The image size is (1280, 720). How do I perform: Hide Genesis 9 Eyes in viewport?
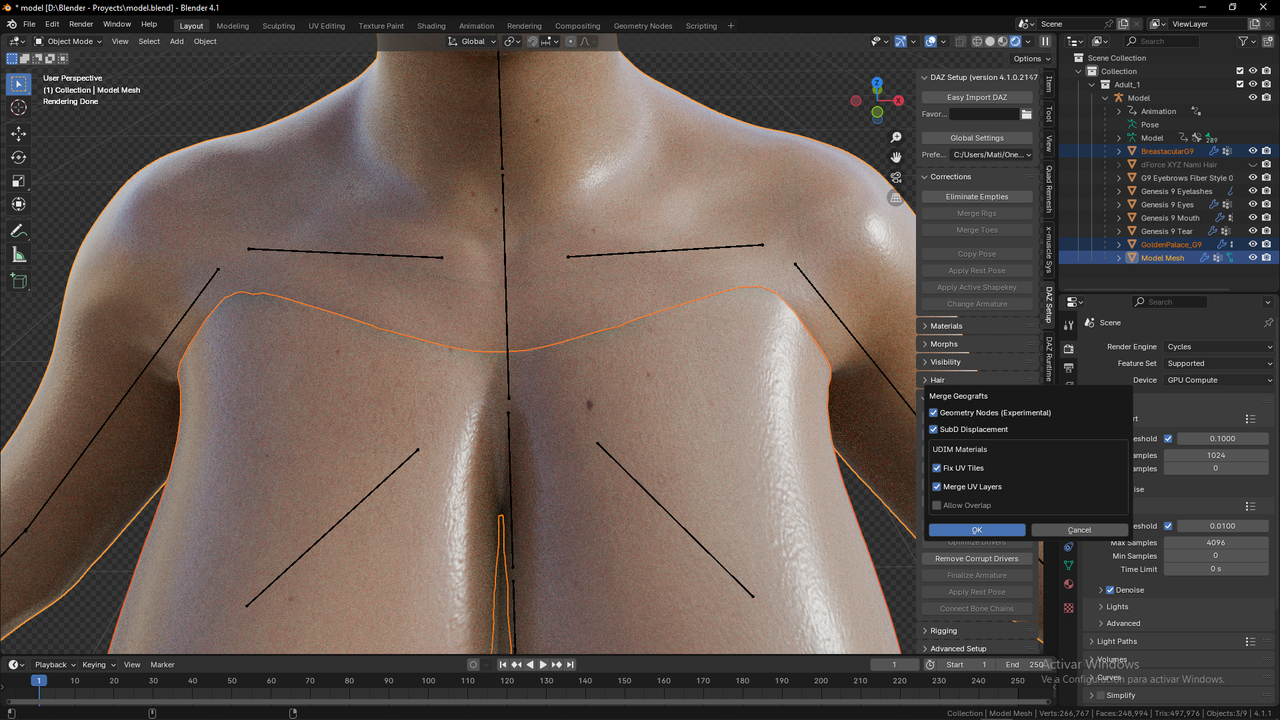coord(1252,204)
